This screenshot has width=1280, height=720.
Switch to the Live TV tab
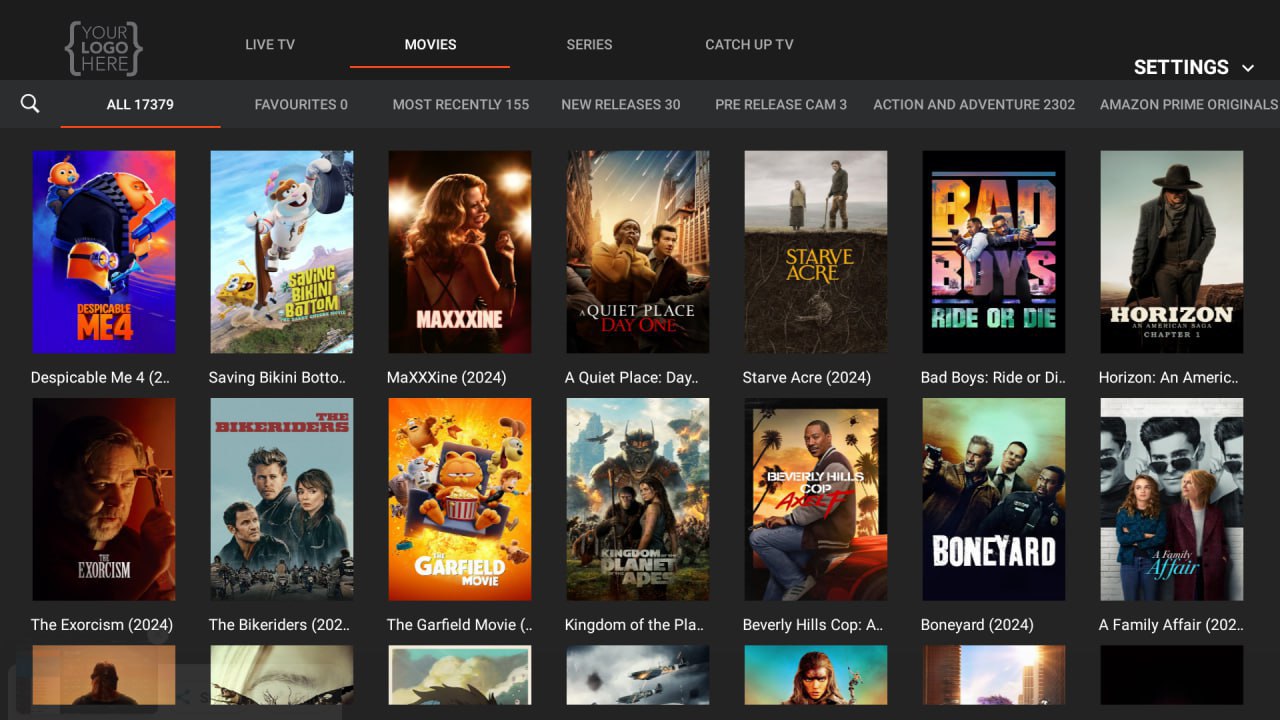click(x=270, y=44)
